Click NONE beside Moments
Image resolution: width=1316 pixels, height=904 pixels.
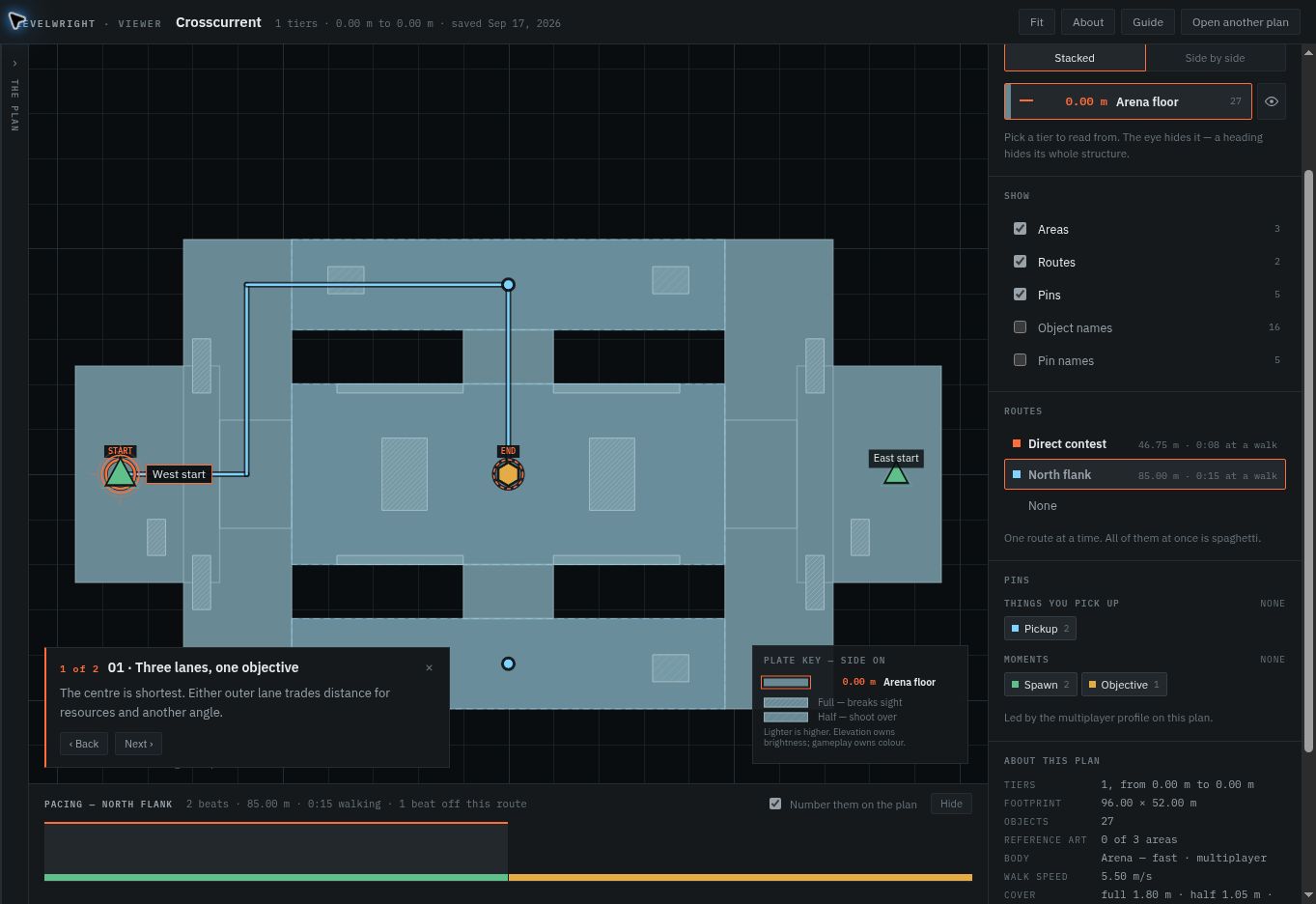point(1273,660)
